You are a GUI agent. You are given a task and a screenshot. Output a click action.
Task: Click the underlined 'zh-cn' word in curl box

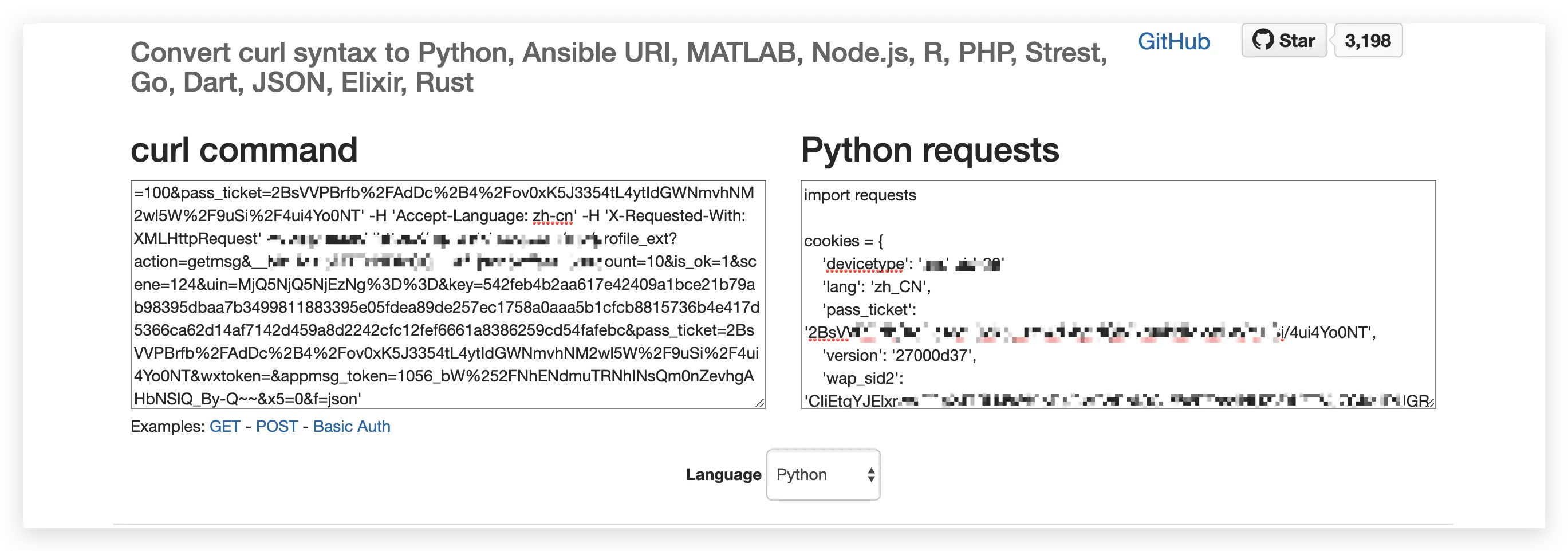(552, 216)
